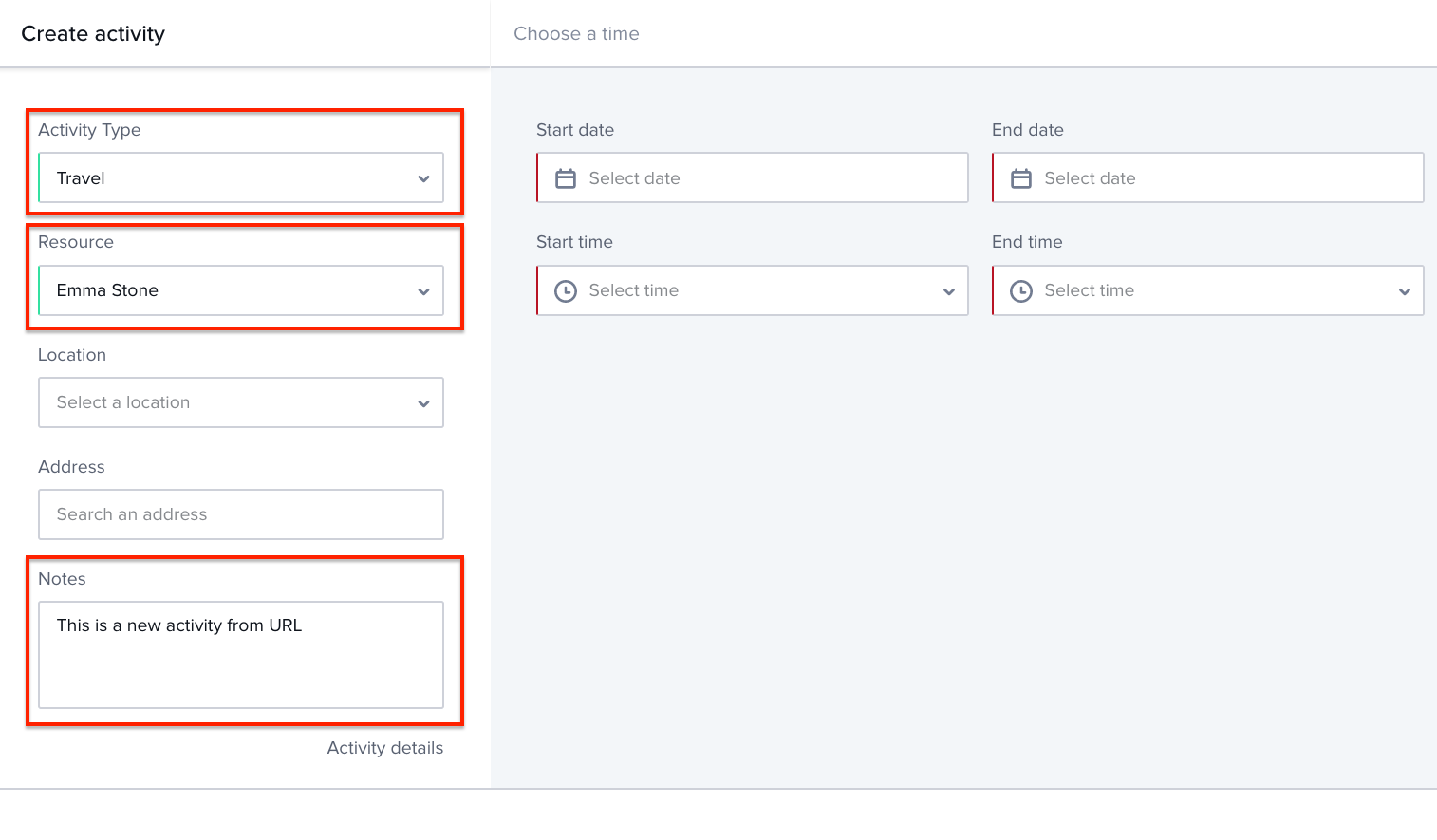Screen dimensions: 1437x840
Task: Click the Start time clock icon
Action: tap(566, 291)
